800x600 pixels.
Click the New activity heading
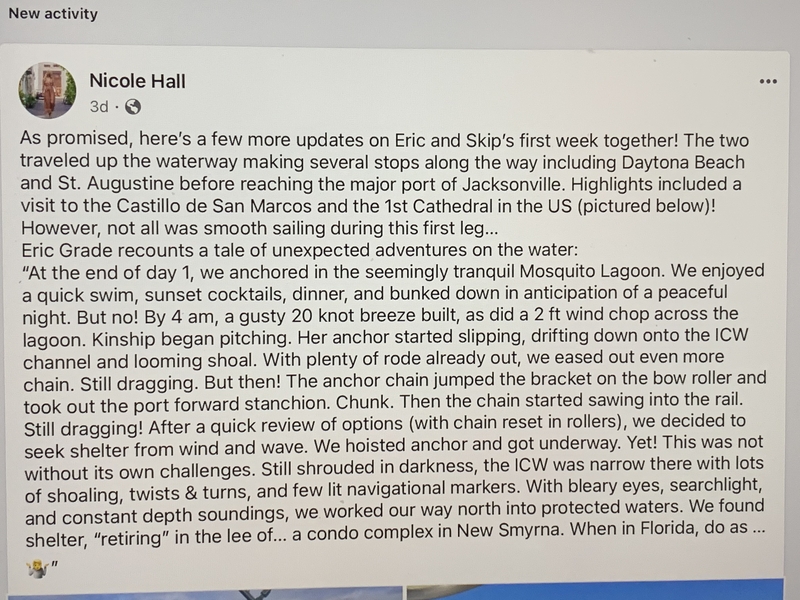click(53, 14)
